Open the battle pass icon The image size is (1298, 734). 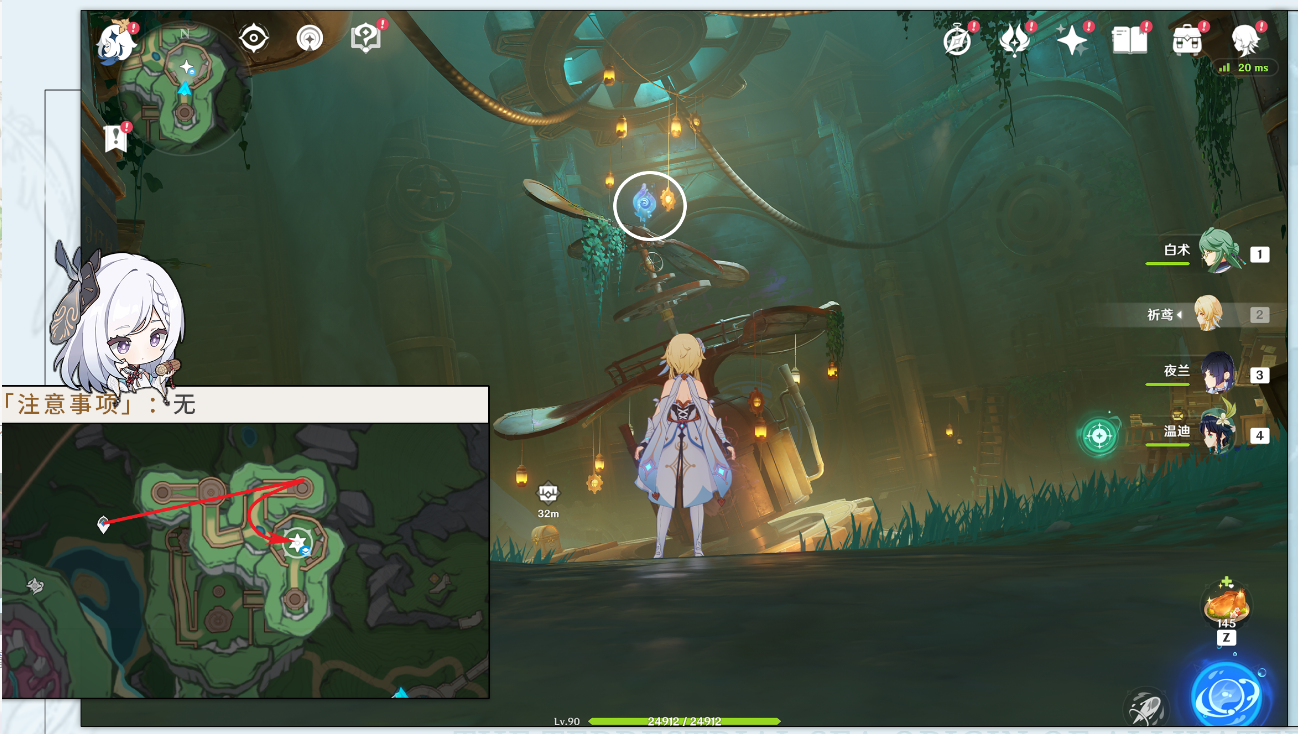pos(1015,40)
